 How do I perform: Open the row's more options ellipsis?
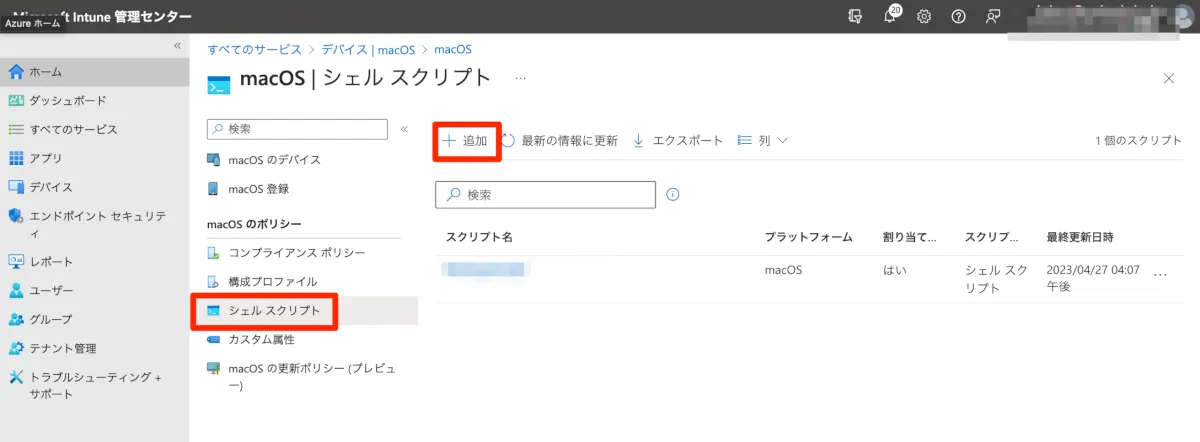click(x=1160, y=273)
